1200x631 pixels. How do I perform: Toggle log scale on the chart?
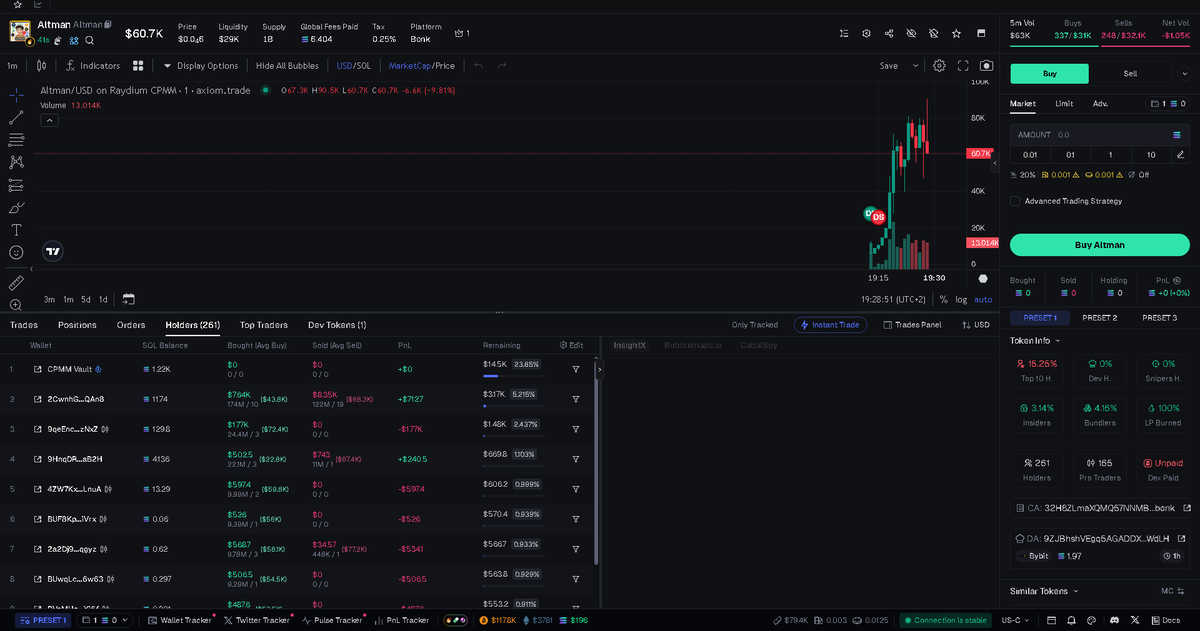961,299
